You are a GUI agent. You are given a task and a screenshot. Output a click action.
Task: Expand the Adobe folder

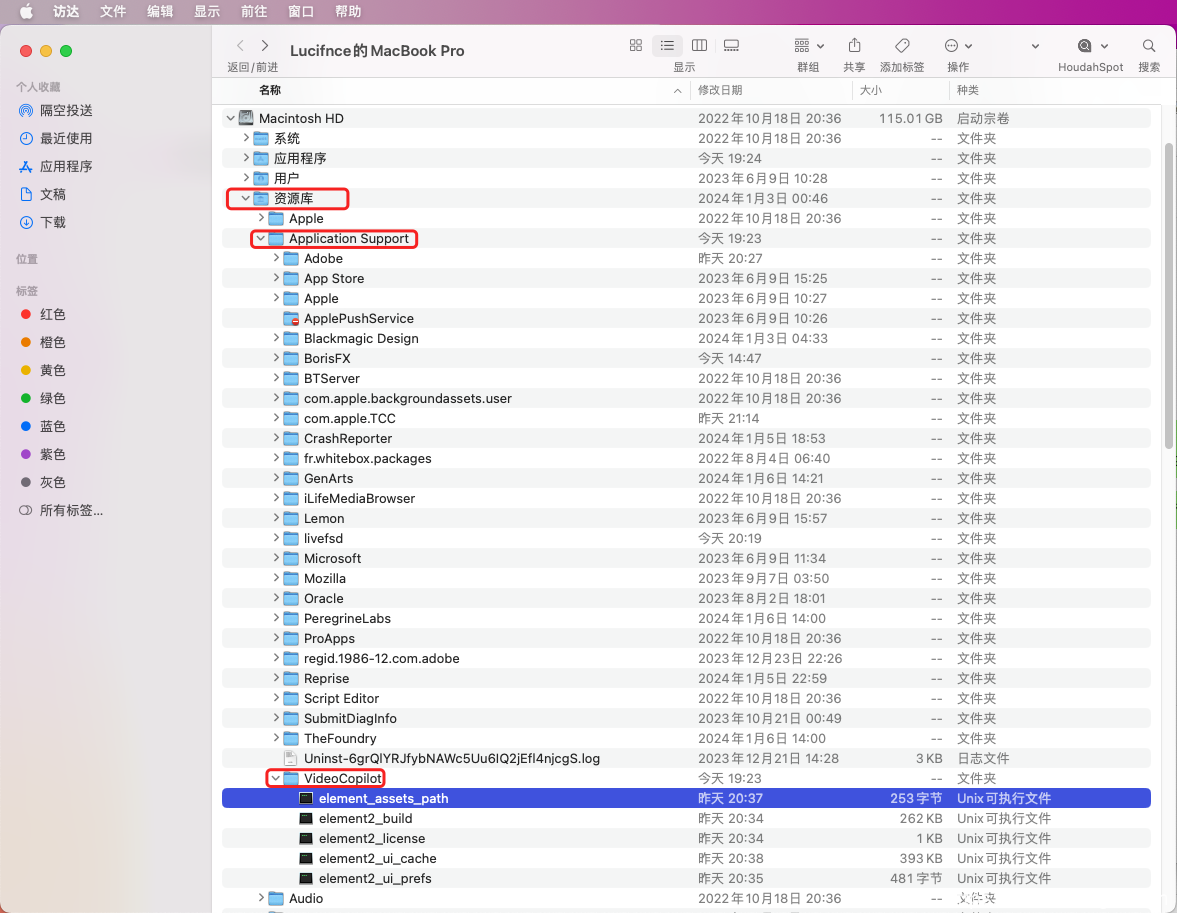277,258
